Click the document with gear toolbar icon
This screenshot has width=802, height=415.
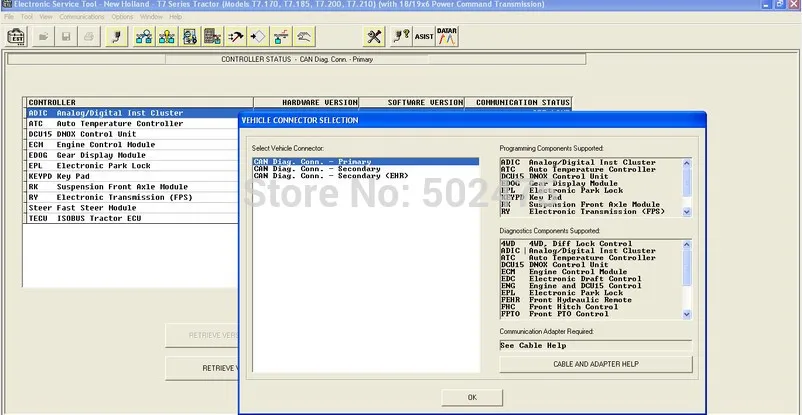click(x=189, y=37)
